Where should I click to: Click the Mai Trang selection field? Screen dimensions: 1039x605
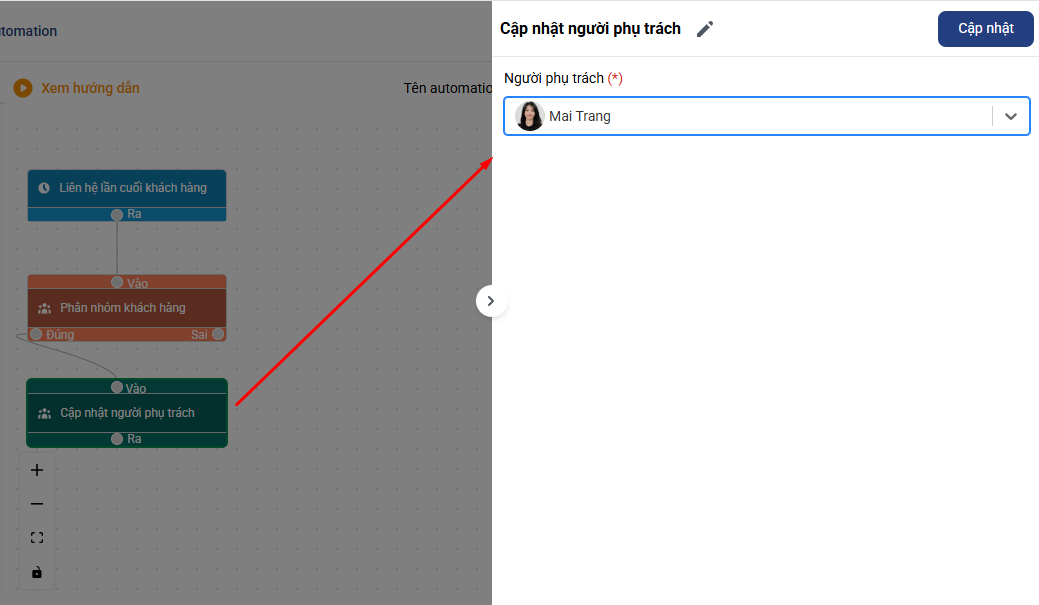pos(750,116)
